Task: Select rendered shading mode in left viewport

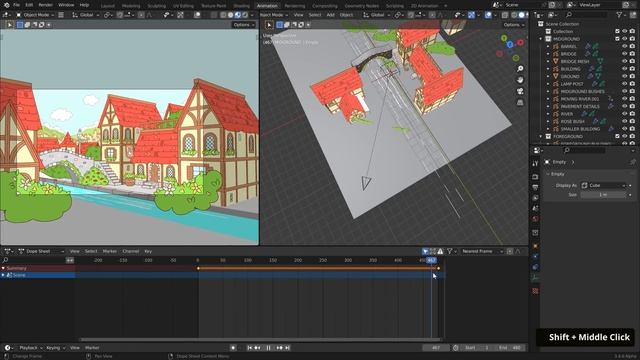Action: [x=245, y=15]
